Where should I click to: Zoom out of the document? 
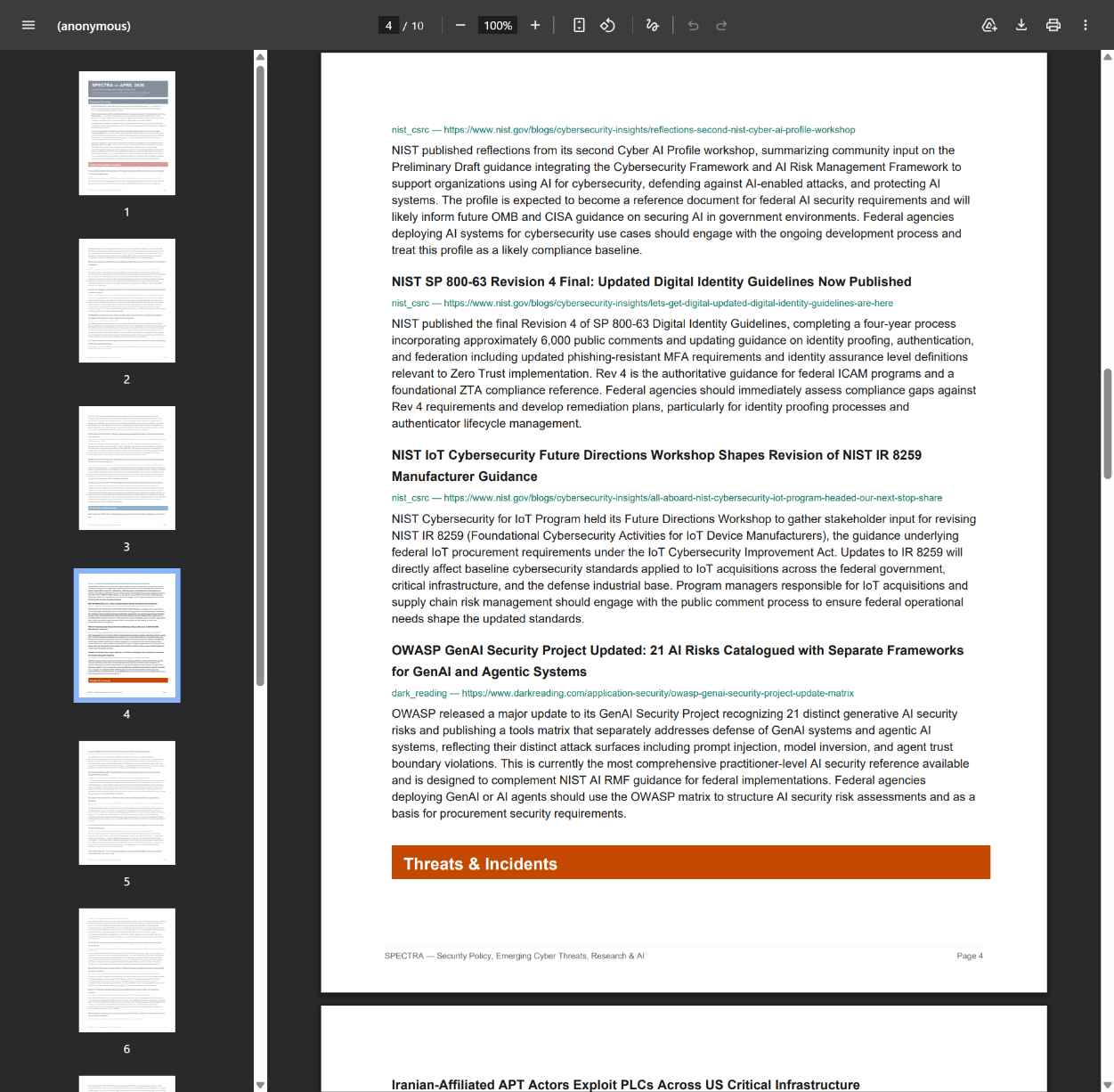click(x=460, y=25)
